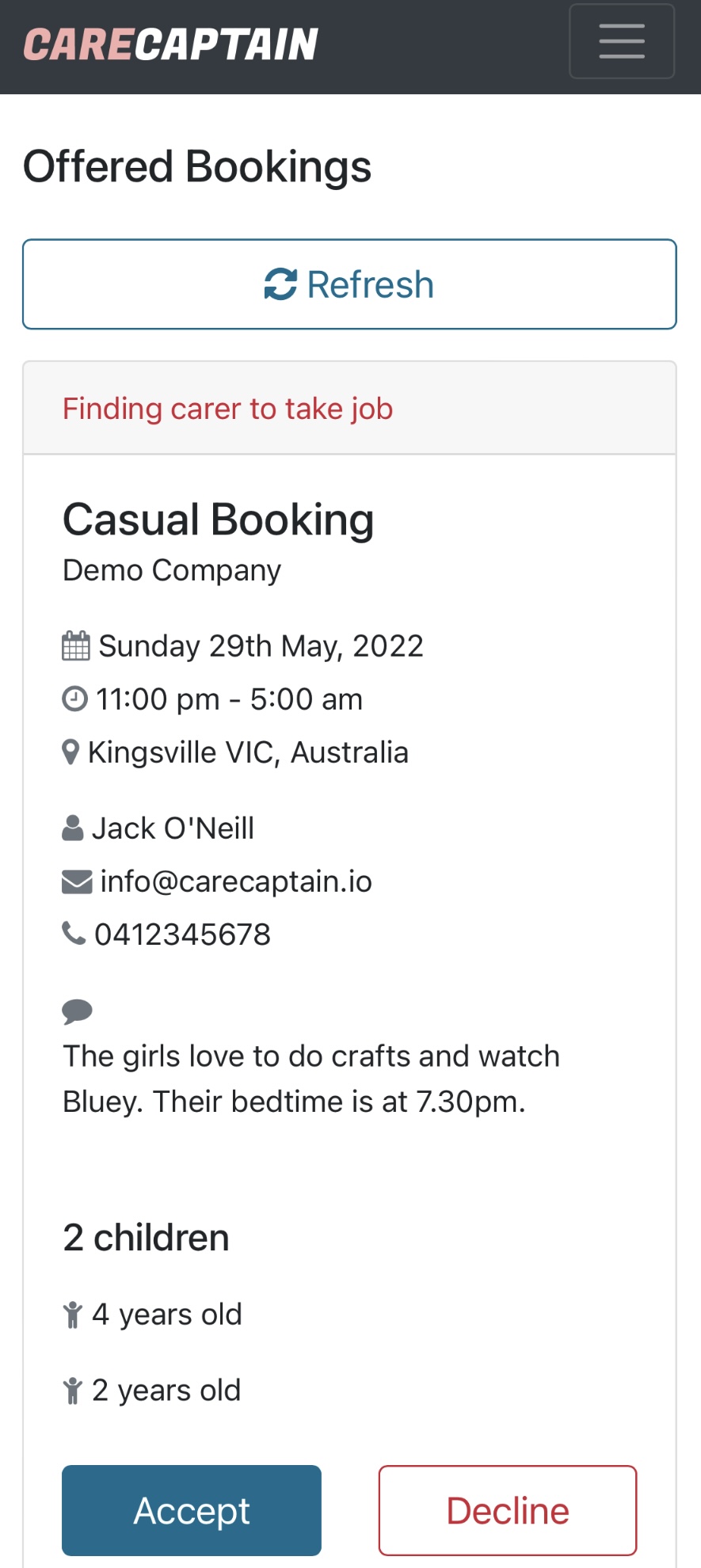Click the speech bubble comment icon
Image resolution: width=701 pixels, height=1568 pixels.
77,1011
